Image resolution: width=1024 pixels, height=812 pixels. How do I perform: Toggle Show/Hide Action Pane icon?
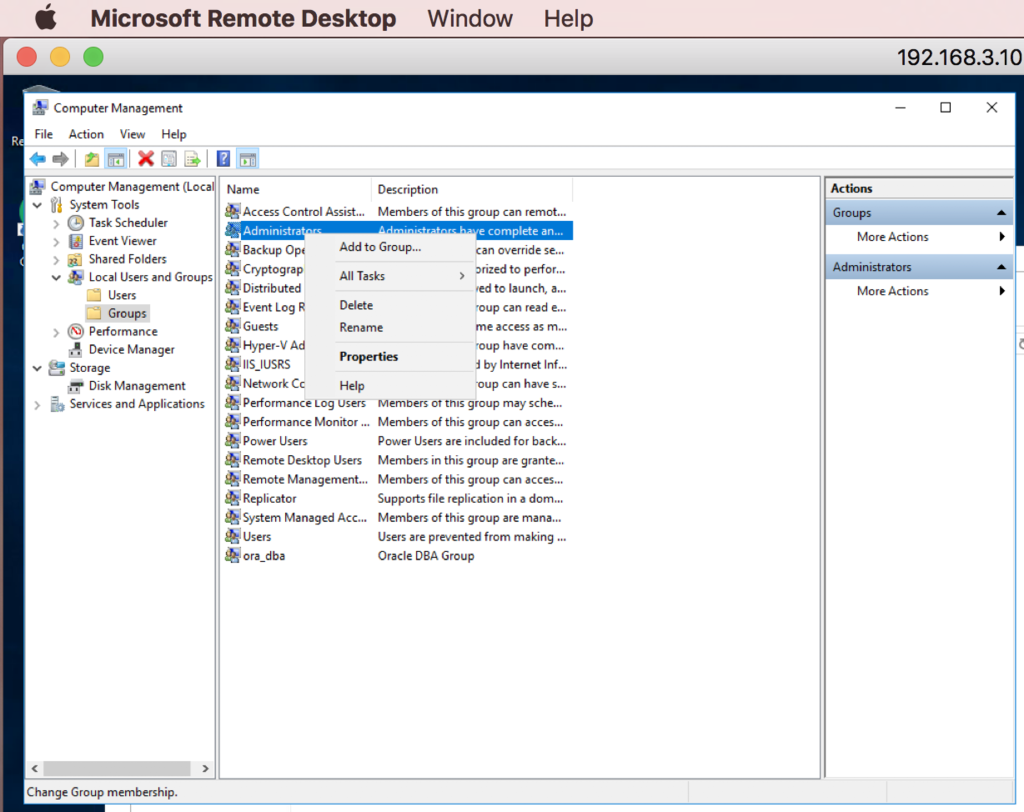coord(248,159)
